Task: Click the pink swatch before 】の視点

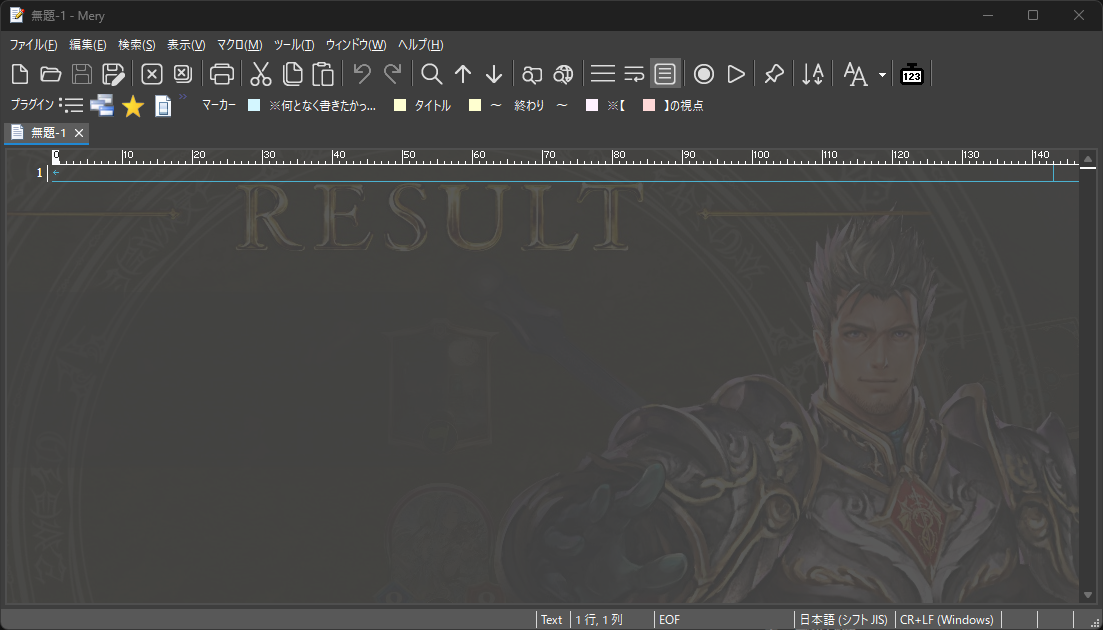Action: (x=649, y=105)
